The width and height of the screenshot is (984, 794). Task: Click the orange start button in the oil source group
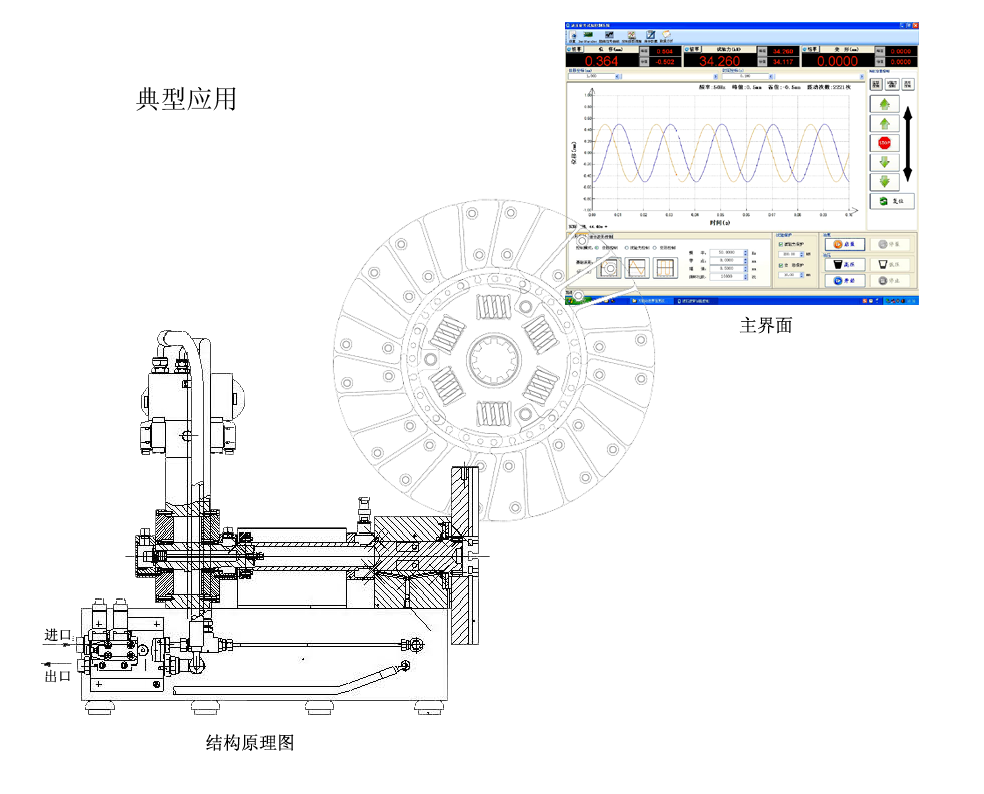pyautogui.click(x=845, y=243)
